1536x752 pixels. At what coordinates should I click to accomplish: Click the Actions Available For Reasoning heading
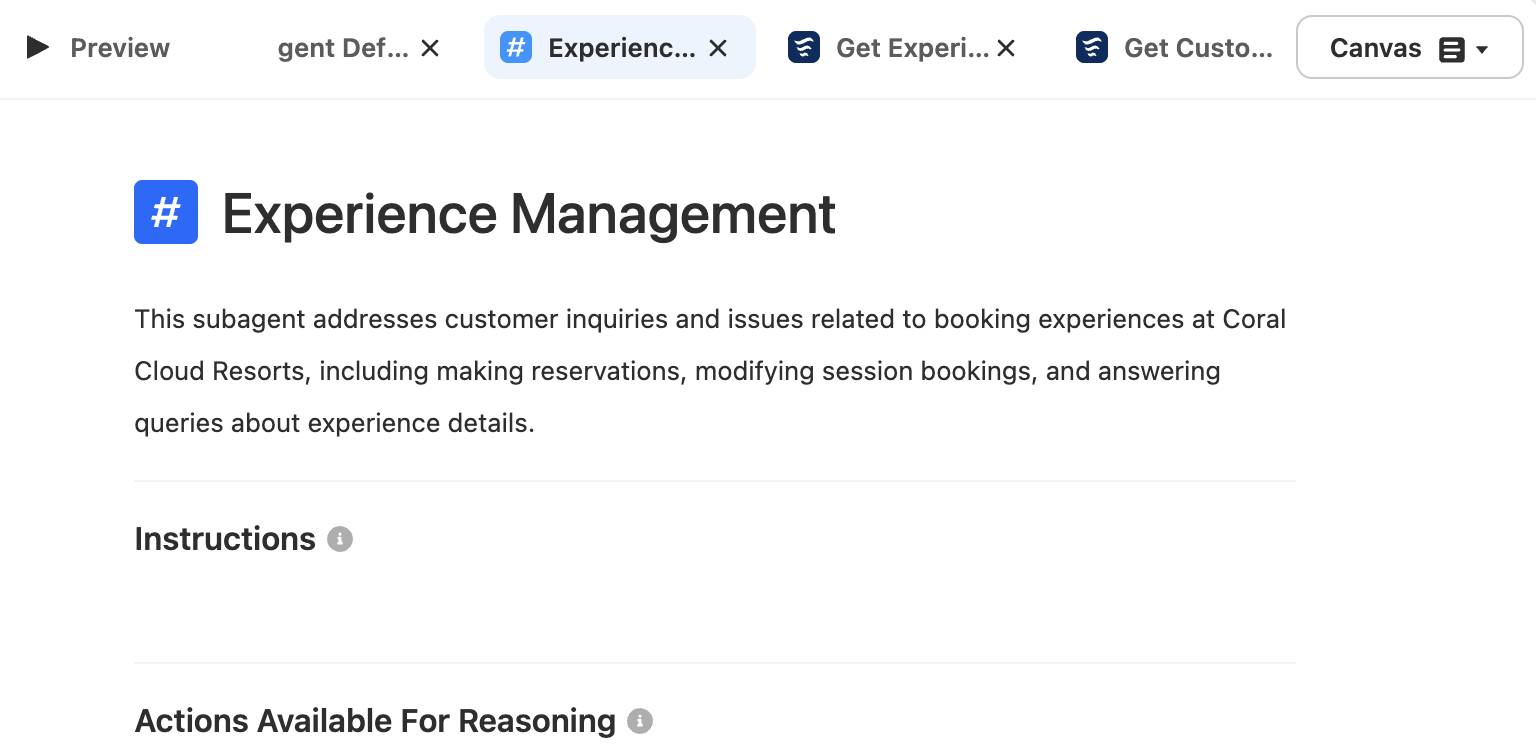[375, 721]
